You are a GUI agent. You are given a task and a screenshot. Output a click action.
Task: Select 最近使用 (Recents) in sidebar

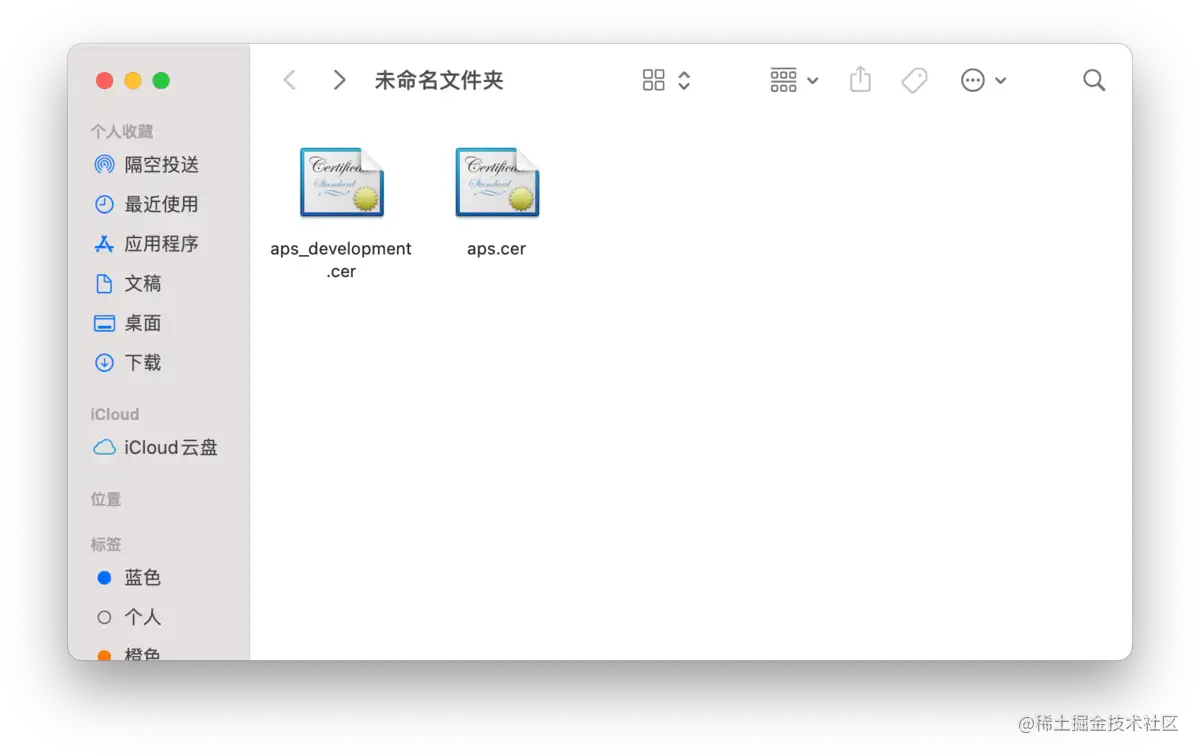[146, 204]
